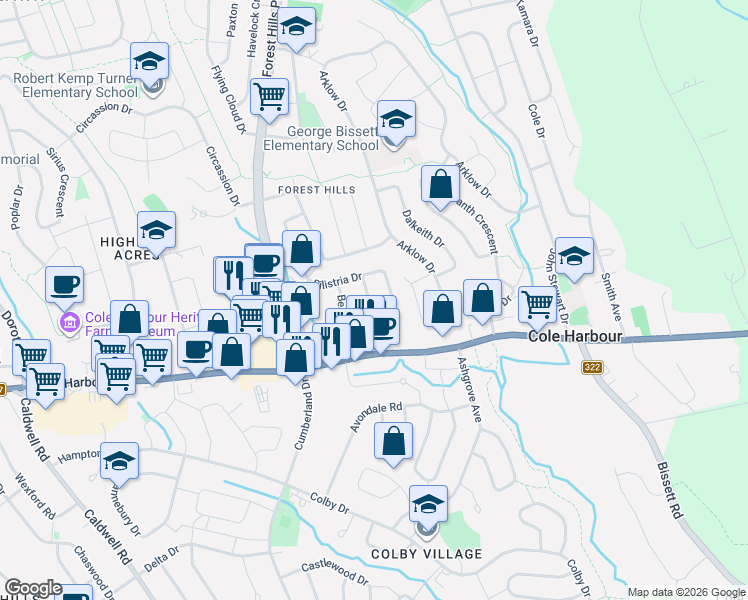
Task: Click school marker on Hampton road
Action: (119, 464)
